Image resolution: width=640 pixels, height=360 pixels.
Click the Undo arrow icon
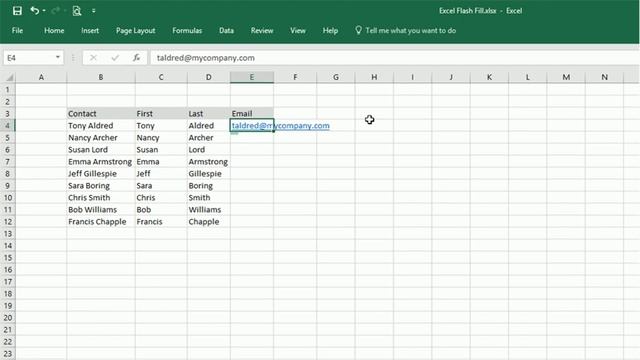tap(35, 11)
